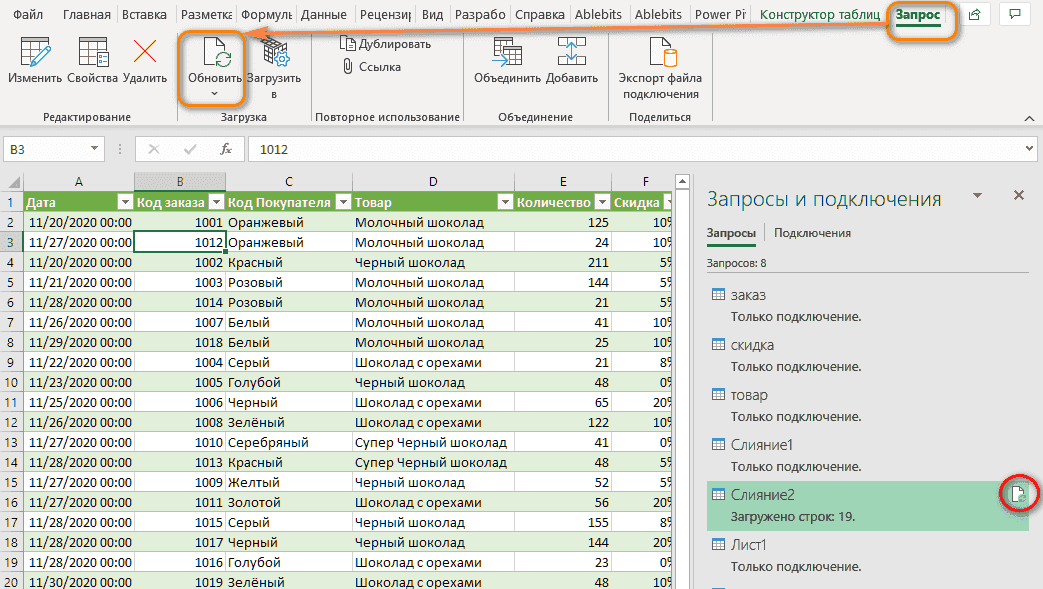Click Экспорт файла подключения icon
The height and width of the screenshot is (589, 1043).
[660, 53]
